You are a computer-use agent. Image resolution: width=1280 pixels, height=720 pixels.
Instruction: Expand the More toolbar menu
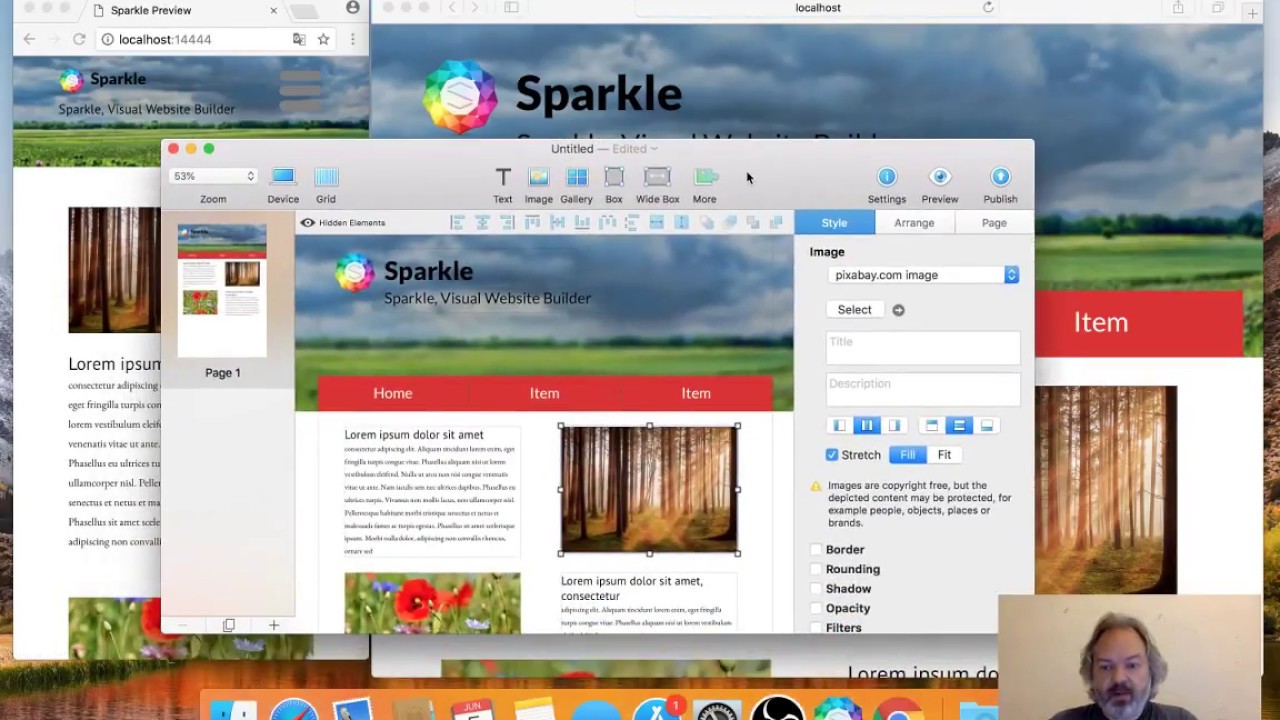tap(705, 178)
